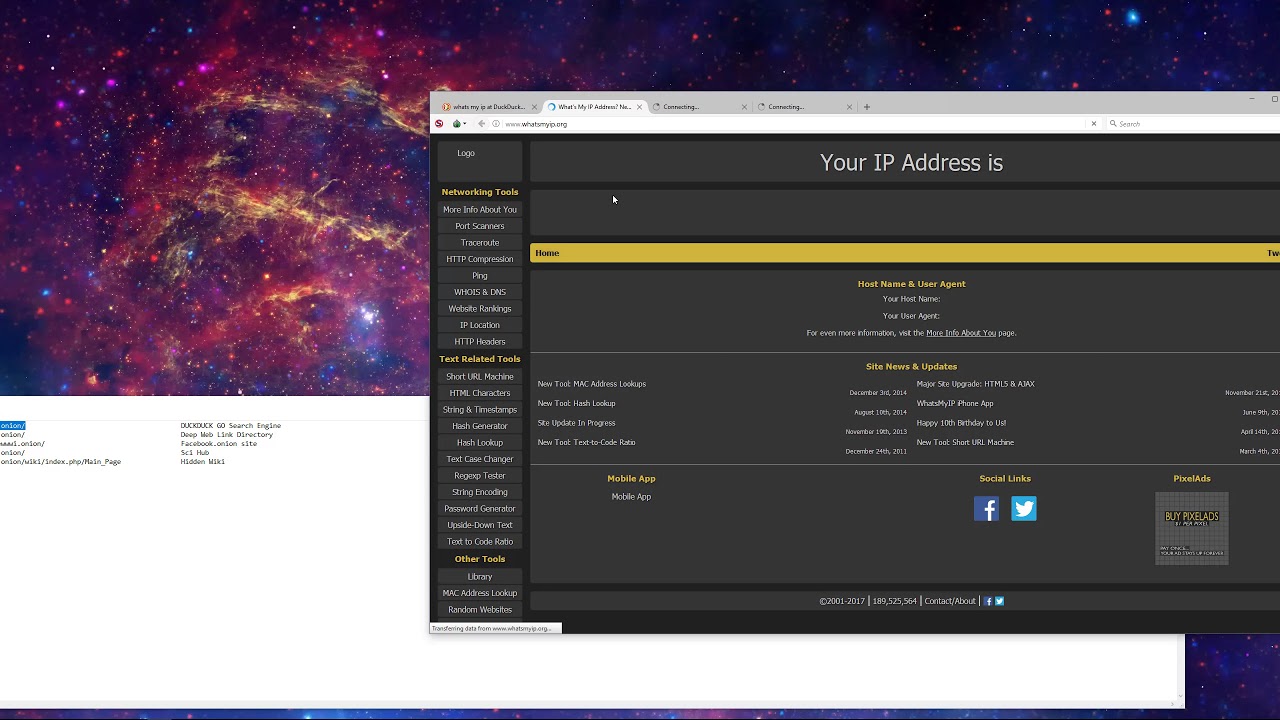Open news item New Tool: MAC Address Lookups
This screenshot has width=1280, height=720.
point(592,384)
